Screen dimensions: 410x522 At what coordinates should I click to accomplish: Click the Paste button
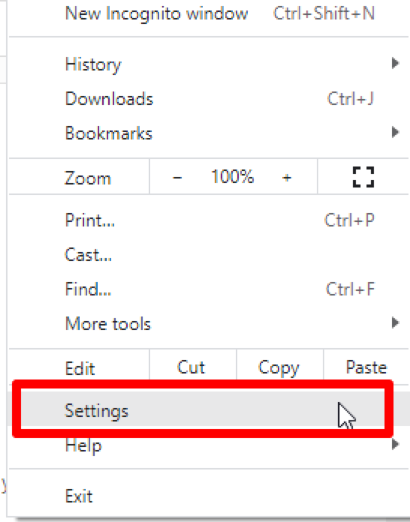pyautogui.click(x=366, y=367)
